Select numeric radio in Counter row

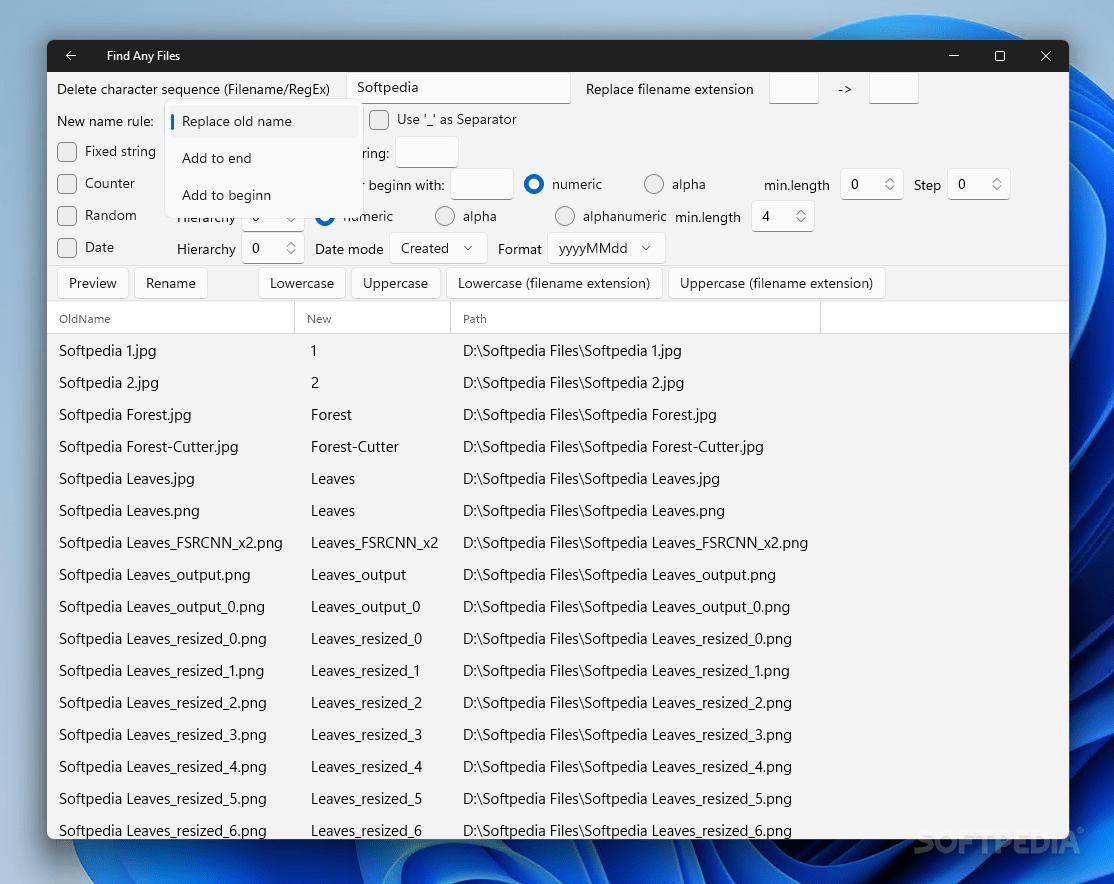pos(534,184)
